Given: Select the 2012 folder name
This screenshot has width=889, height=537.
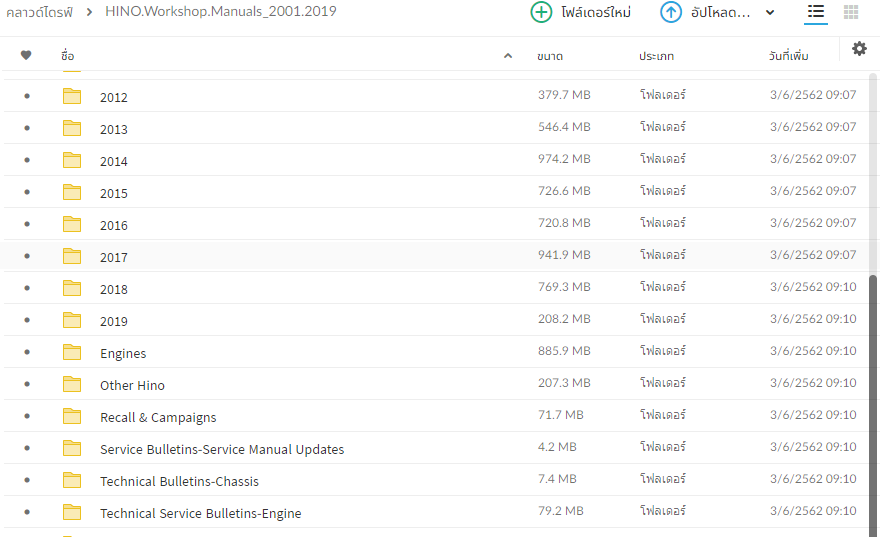Looking at the screenshot, I should coord(114,98).
